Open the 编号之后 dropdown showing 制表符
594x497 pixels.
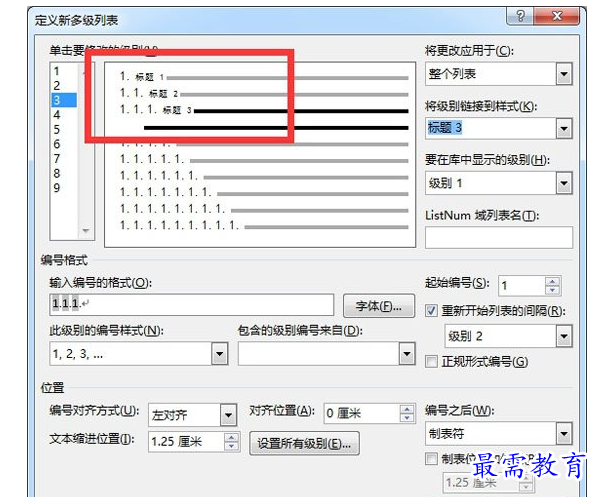point(564,434)
